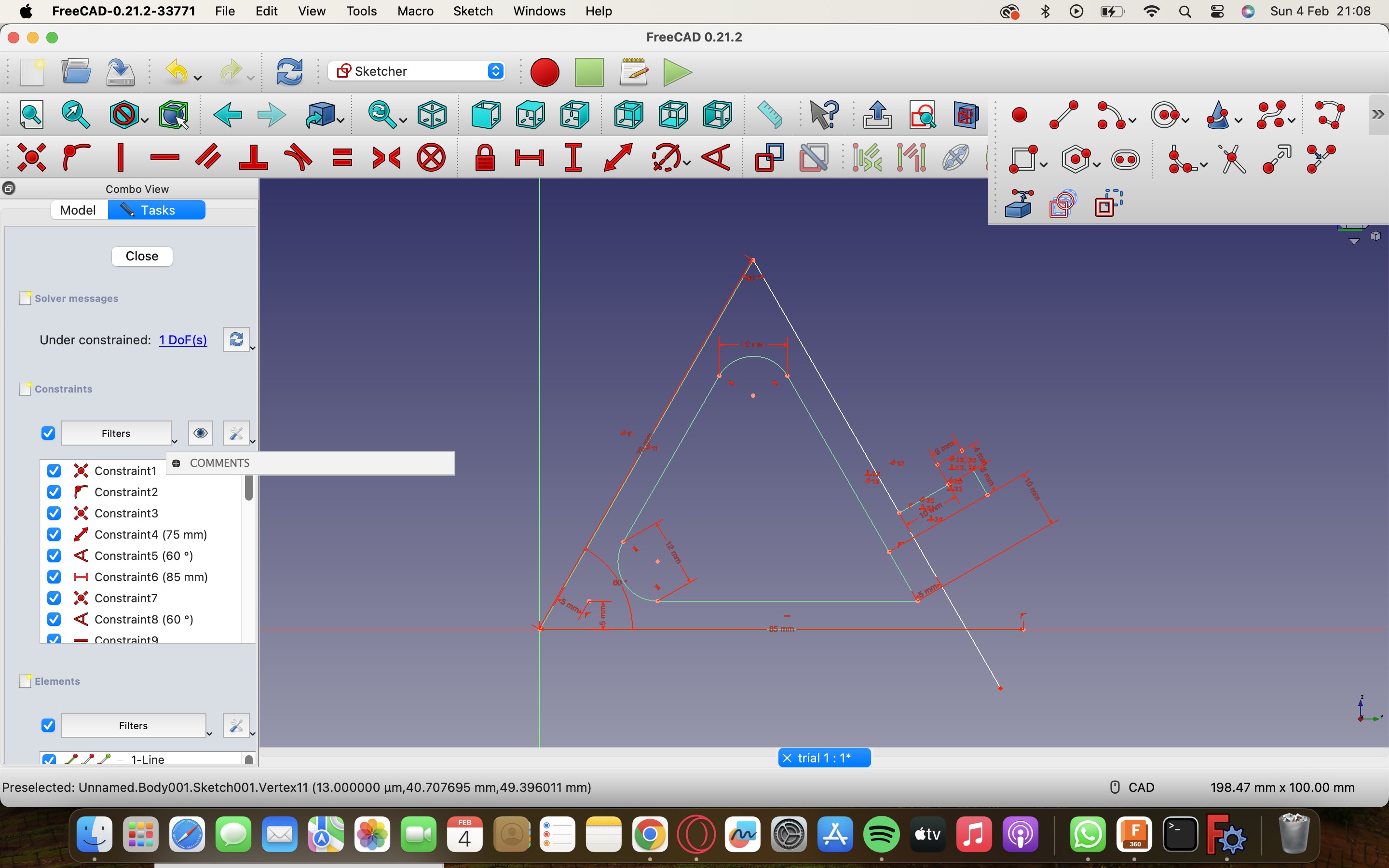Select the polyline creation tool
Image resolution: width=1389 pixels, height=868 pixels.
coord(1329,115)
